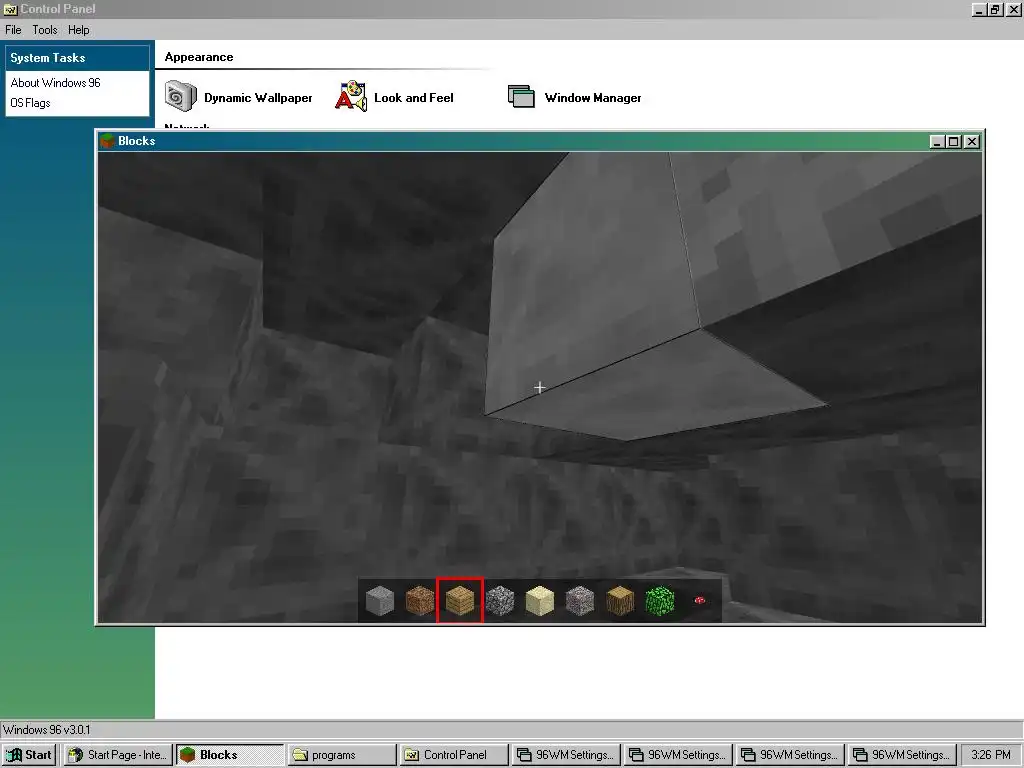Open the File menu in Control Panel
The width and height of the screenshot is (1024, 768).
(13, 30)
